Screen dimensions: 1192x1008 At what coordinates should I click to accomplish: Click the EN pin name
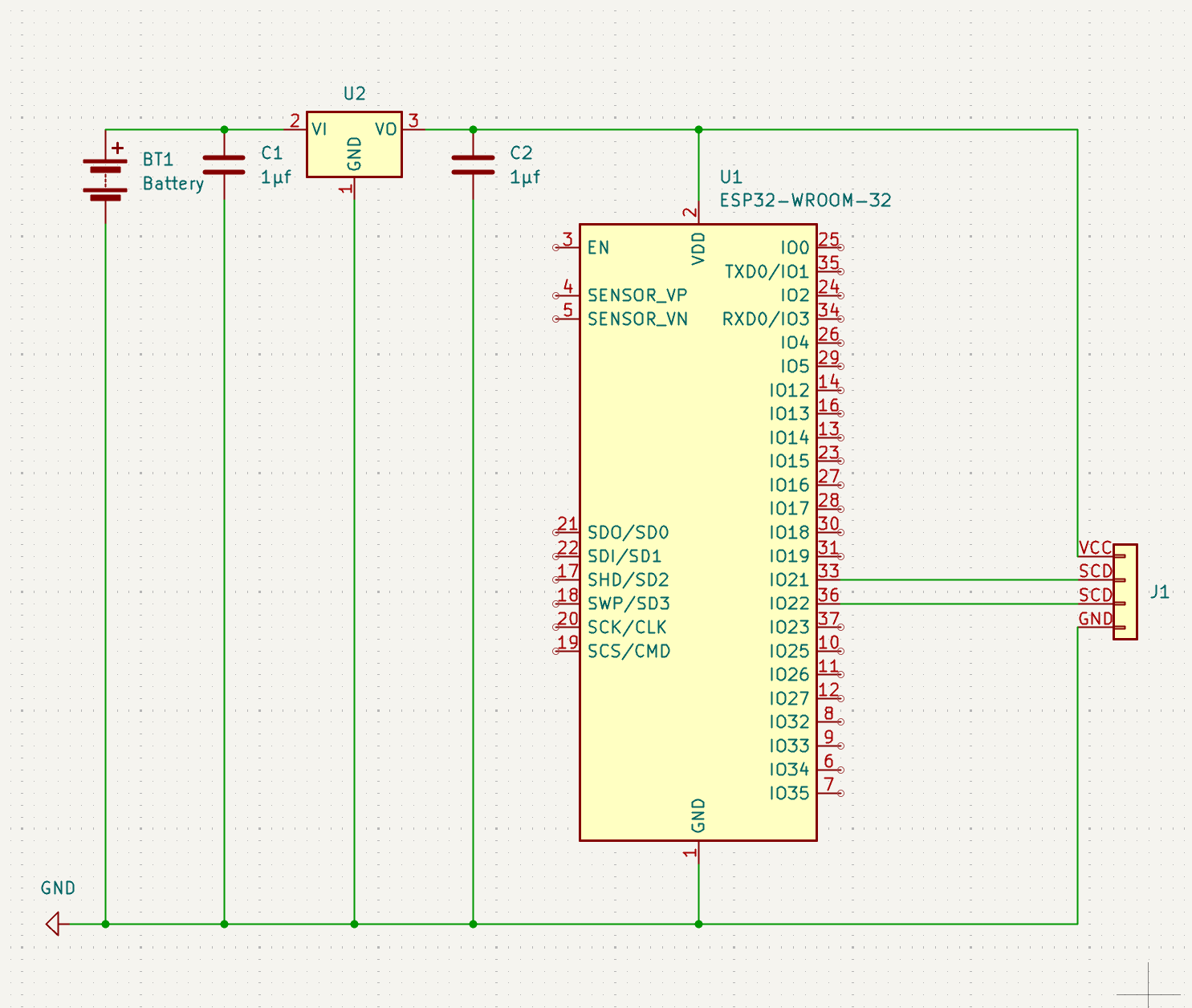click(598, 247)
